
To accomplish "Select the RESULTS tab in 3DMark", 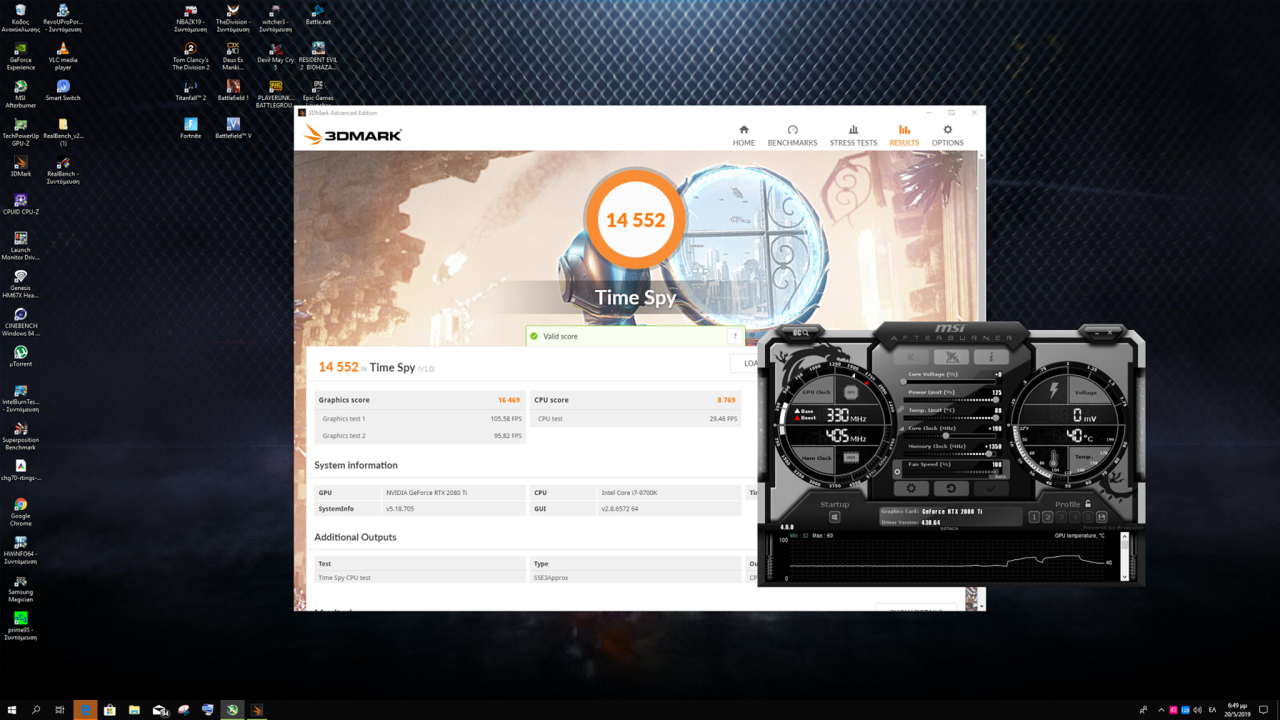I will tap(904, 136).
